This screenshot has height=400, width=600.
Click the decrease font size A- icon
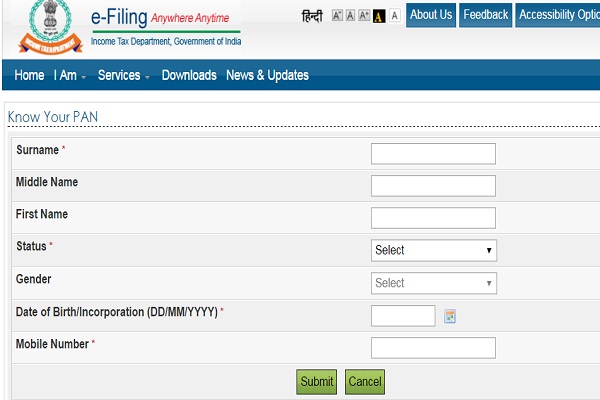[336, 16]
